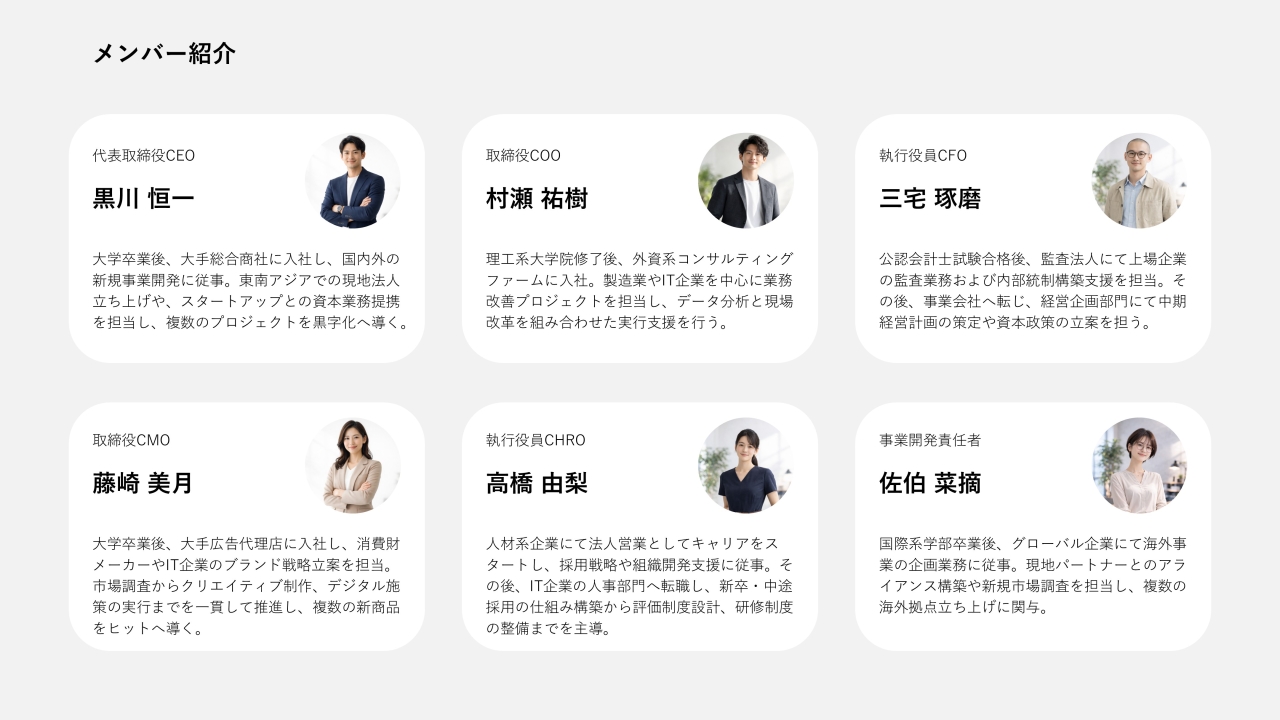Select the 取締役COO title label
The height and width of the screenshot is (720, 1280).
[523, 156]
